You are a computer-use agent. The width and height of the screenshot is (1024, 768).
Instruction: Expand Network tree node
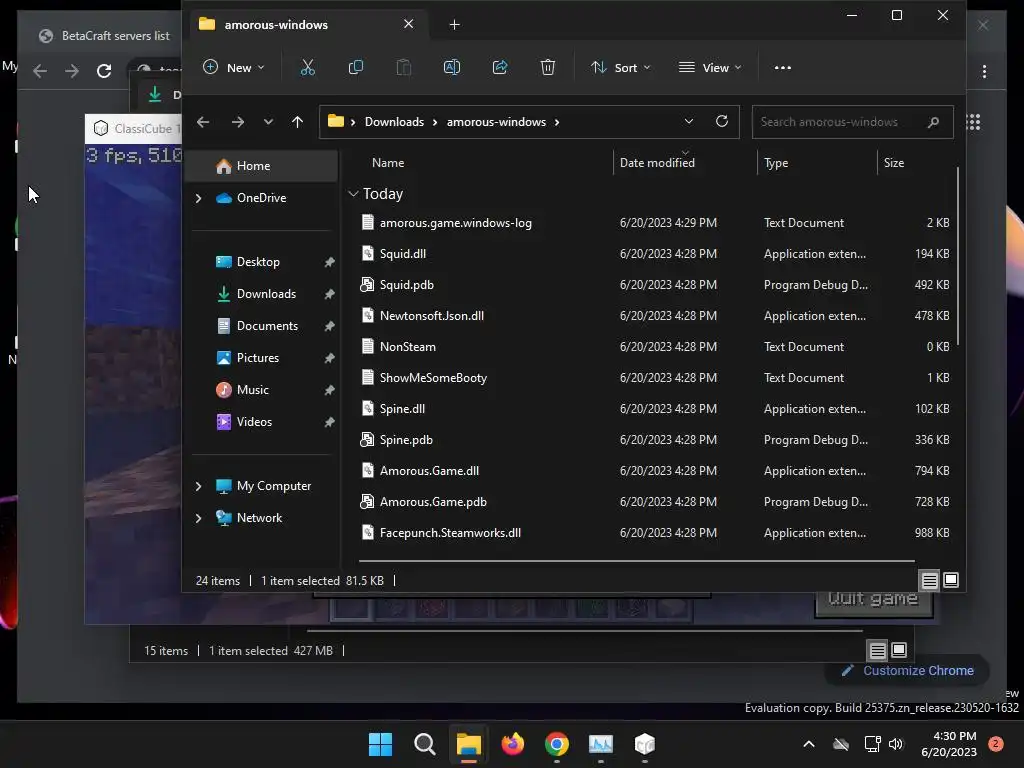(x=199, y=518)
